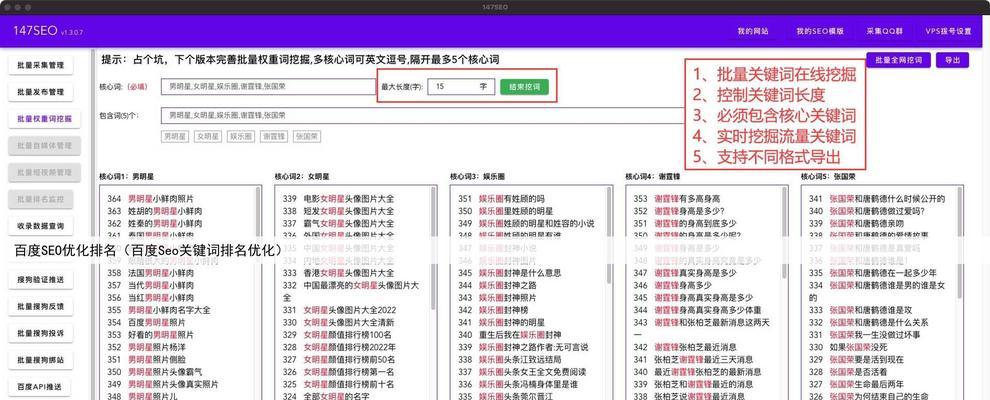Open 批量搜狗投诉 in the sidebar
The height and width of the screenshot is (400, 990).
coord(40,333)
